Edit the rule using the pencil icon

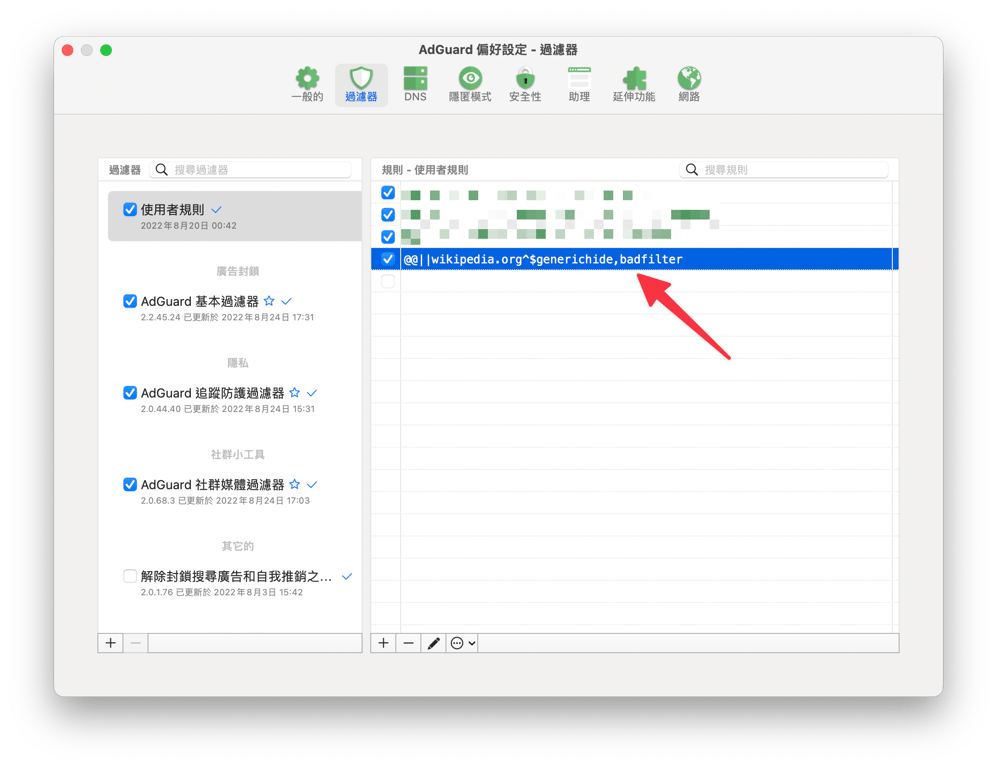point(434,643)
